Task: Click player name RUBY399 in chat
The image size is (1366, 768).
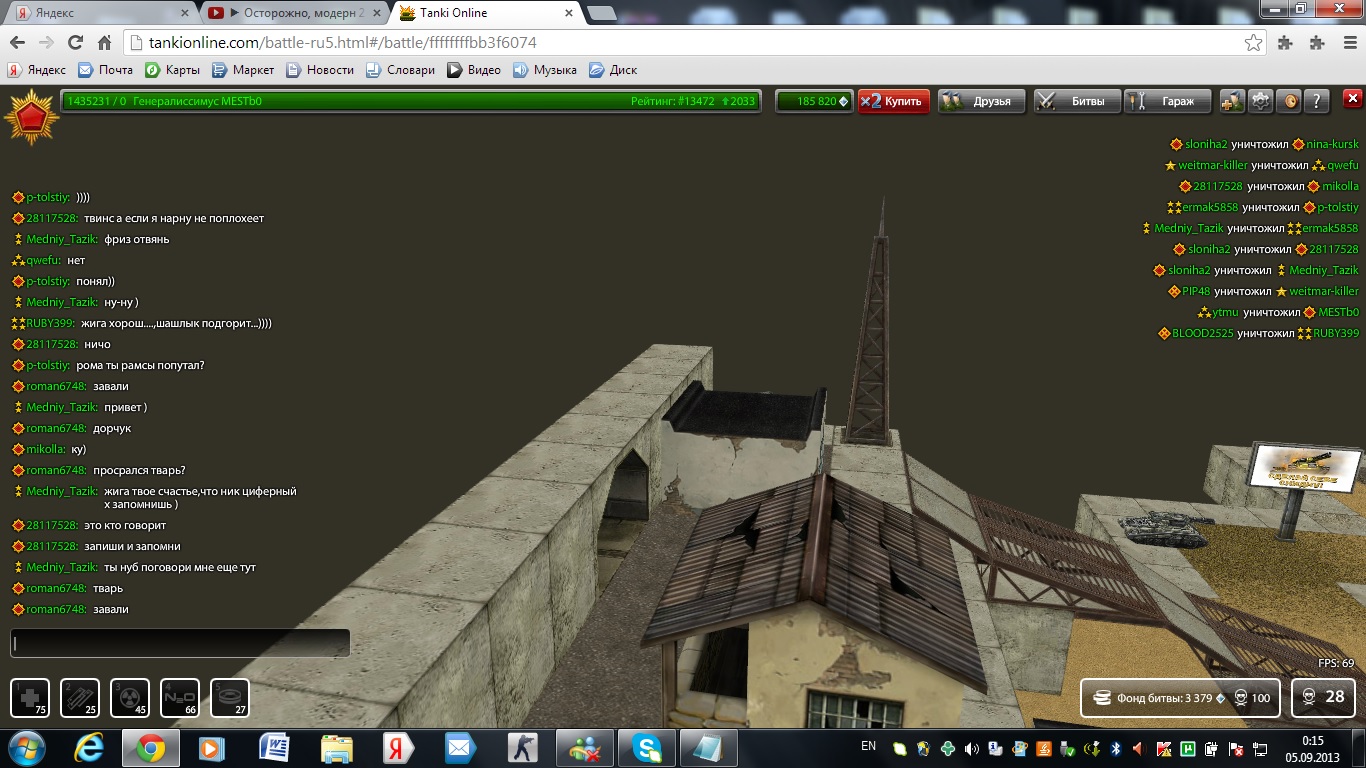Action: tap(50, 323)
